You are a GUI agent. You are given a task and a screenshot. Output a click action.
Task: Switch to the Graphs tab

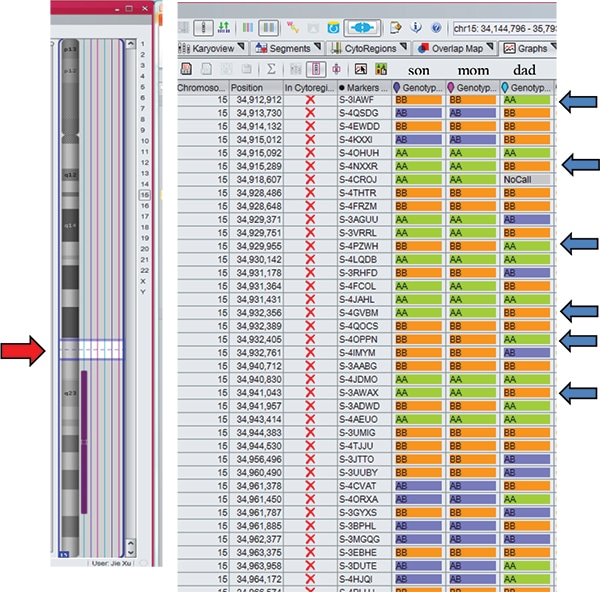[x=530, y=47]
